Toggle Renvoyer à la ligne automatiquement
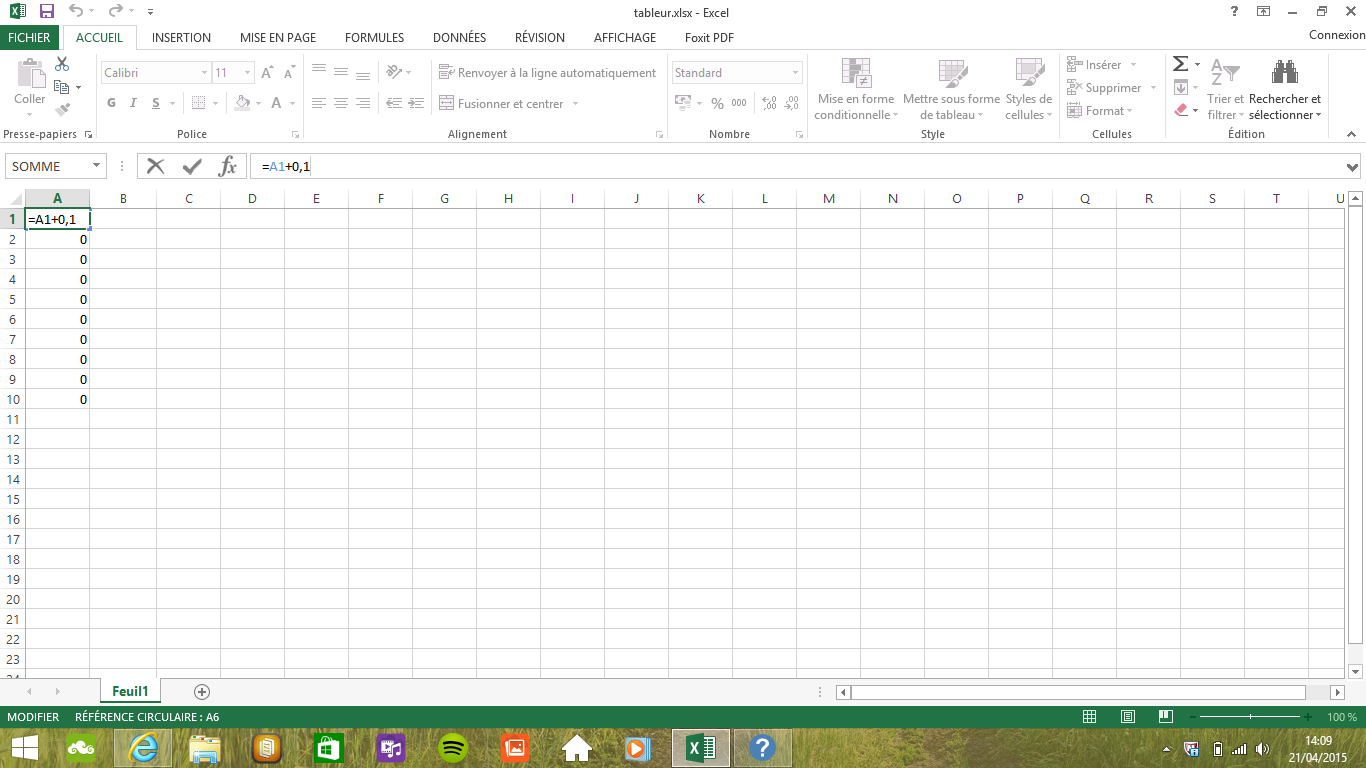 [x=547, y=73]
